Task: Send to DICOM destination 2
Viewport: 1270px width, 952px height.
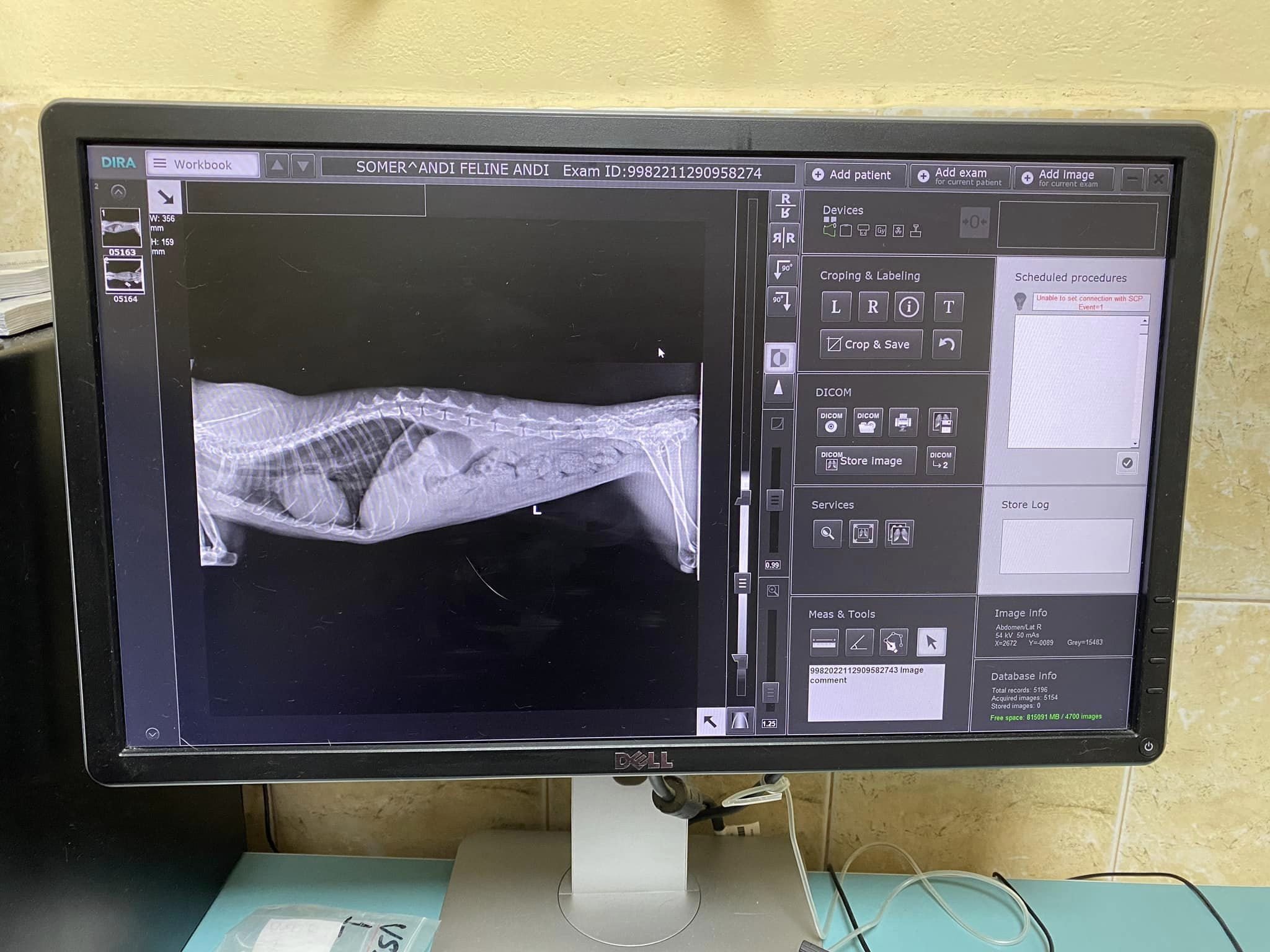Action: [x=940, y=461]
